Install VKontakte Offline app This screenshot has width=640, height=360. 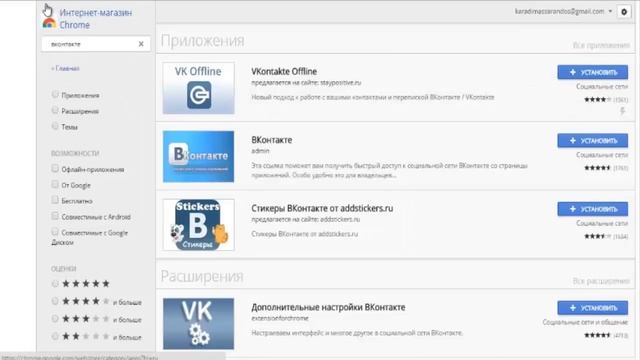[x=593, y=72]
